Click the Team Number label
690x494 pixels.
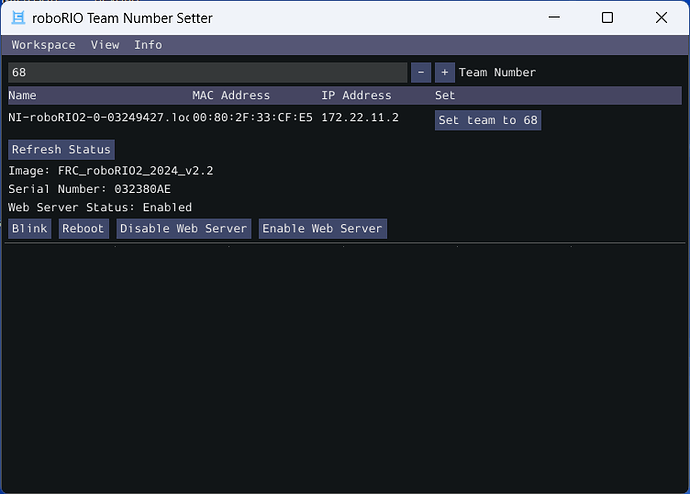tap(497, 72)
